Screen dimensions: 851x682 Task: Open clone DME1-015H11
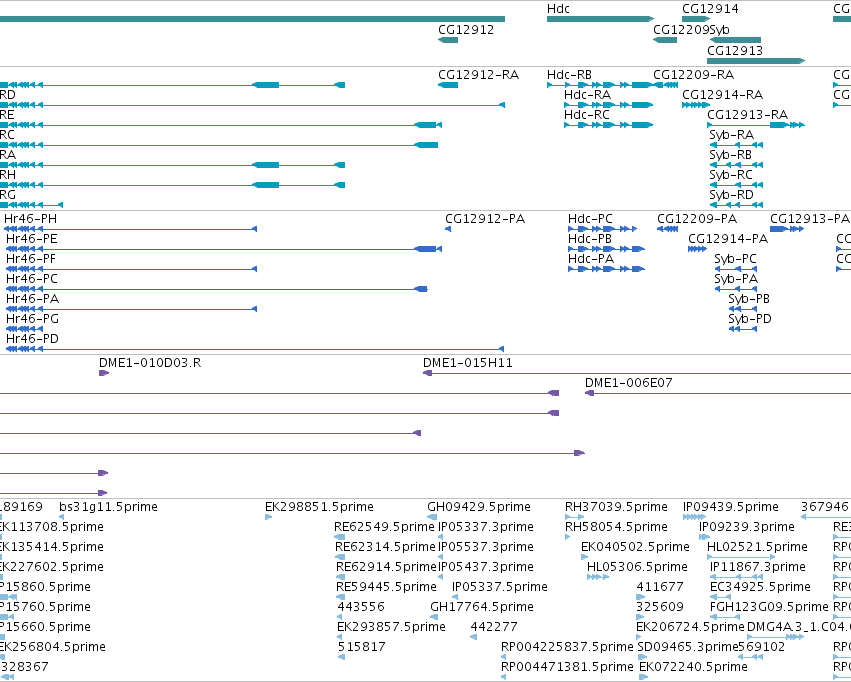pos(467,363)
